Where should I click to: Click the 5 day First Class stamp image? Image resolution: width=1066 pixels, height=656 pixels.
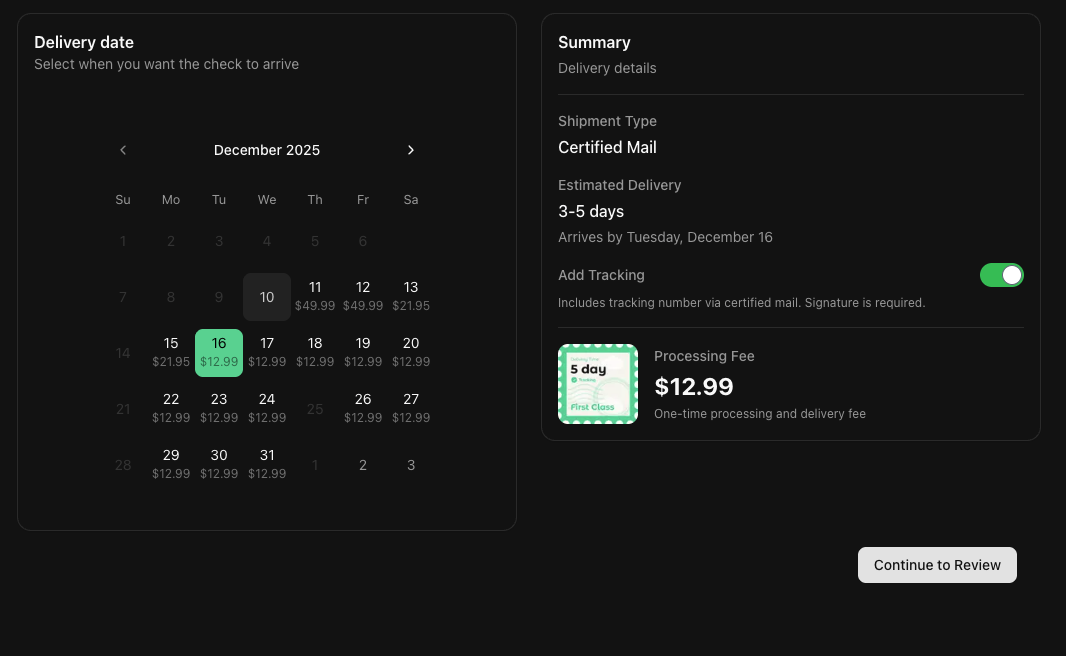[x=598, y=384]
